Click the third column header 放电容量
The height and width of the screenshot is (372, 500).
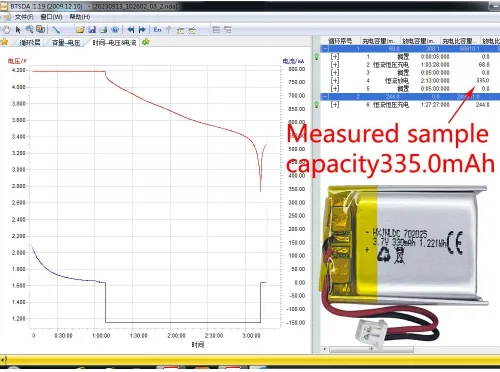pos(420,41)
